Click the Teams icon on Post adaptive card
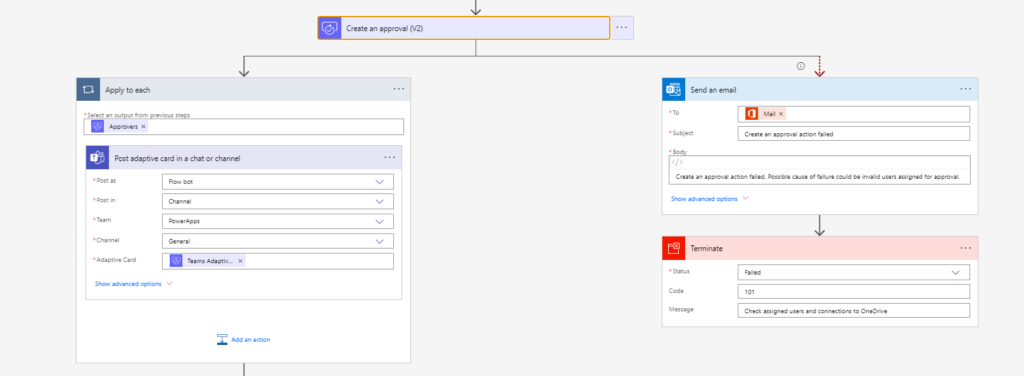 point(97,157)
